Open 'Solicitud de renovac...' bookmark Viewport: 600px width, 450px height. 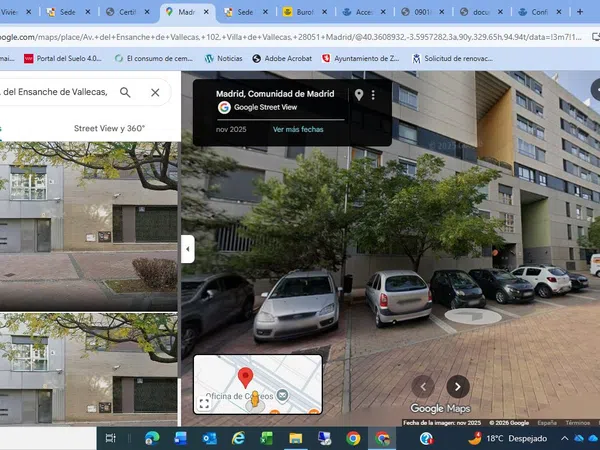pos(452,59)
